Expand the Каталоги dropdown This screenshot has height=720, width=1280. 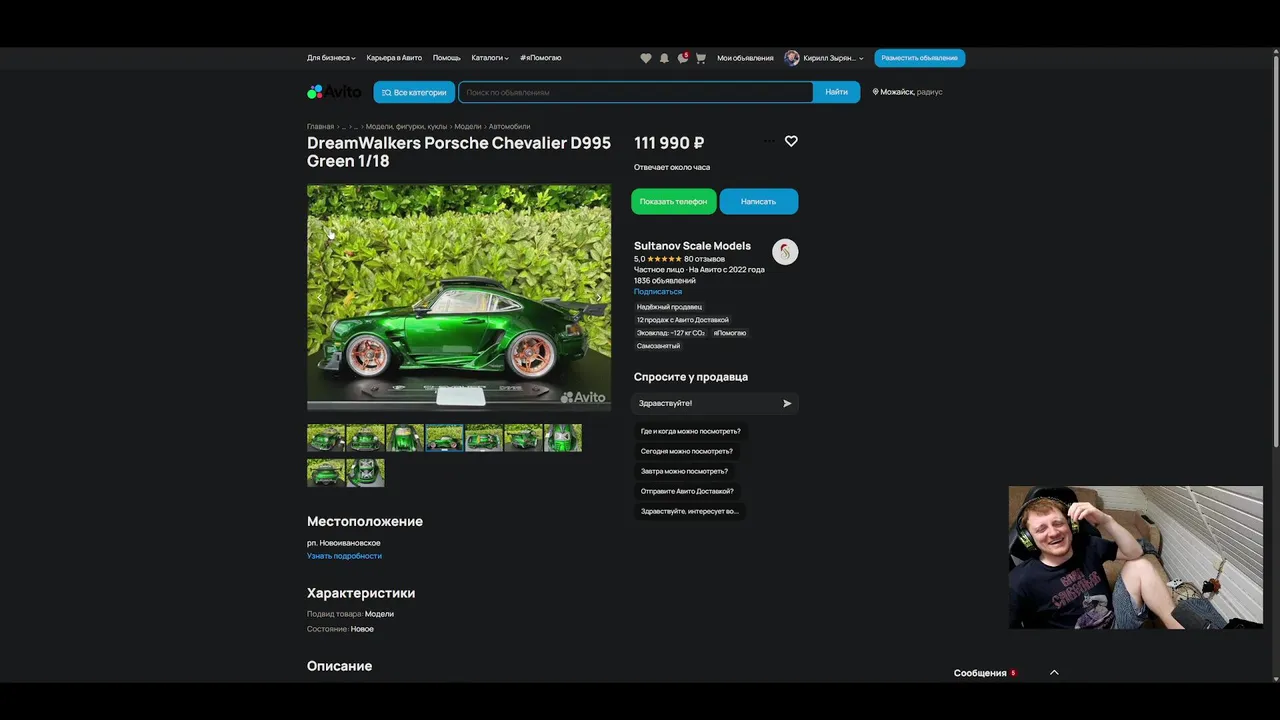point(490,58)
